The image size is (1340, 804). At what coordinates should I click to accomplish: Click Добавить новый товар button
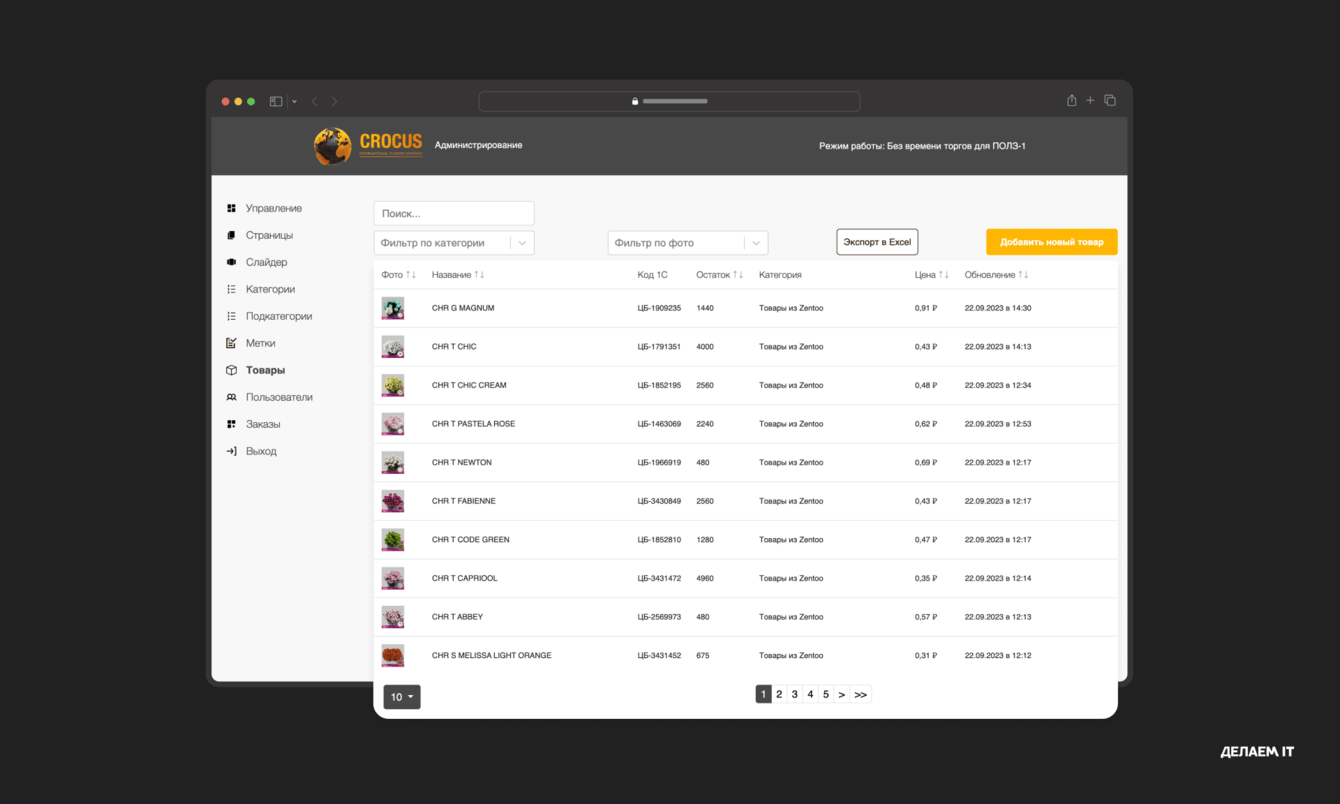point(1052,242)
